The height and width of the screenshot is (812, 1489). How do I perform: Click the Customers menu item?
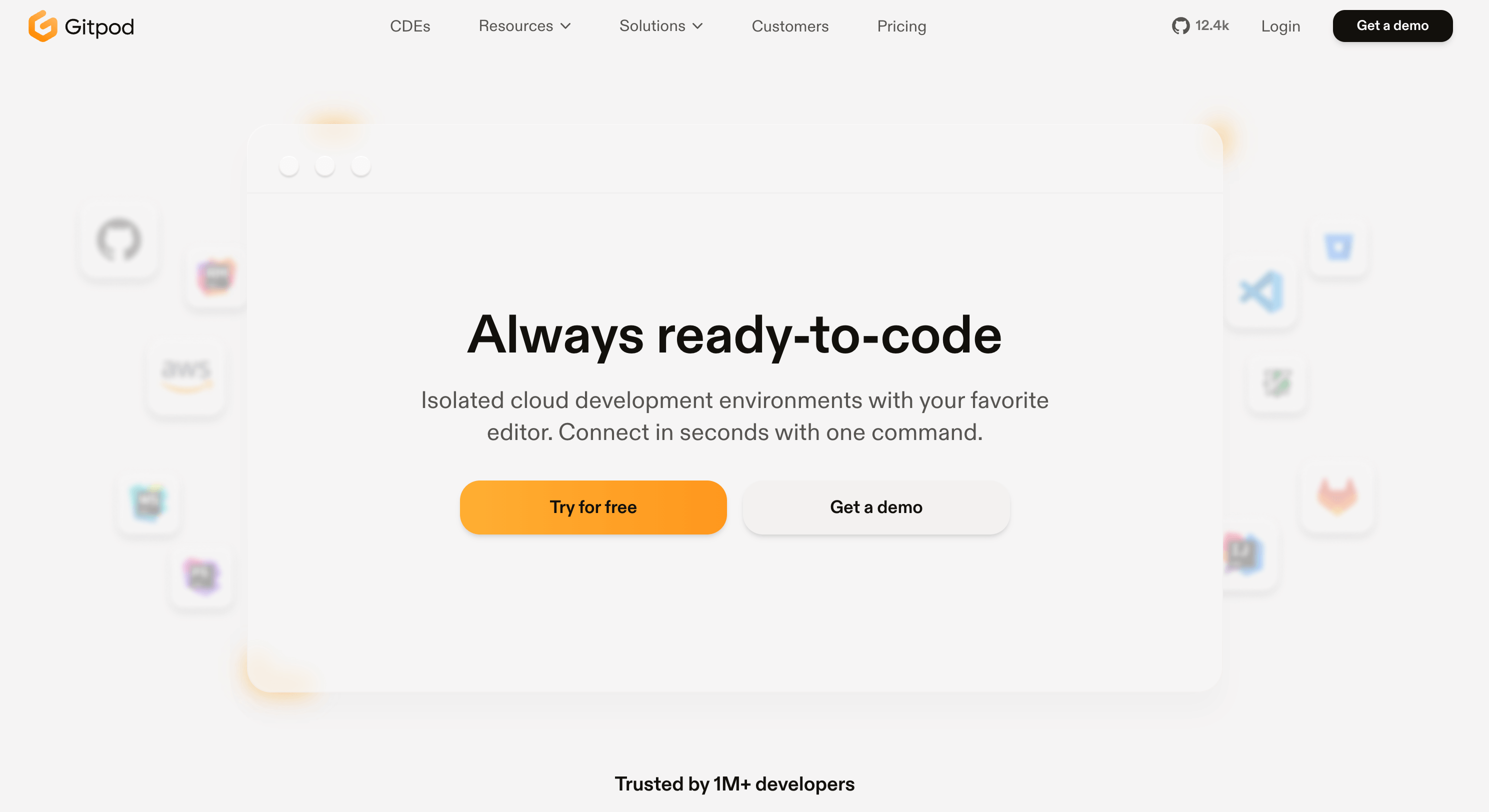coord(790,26)
